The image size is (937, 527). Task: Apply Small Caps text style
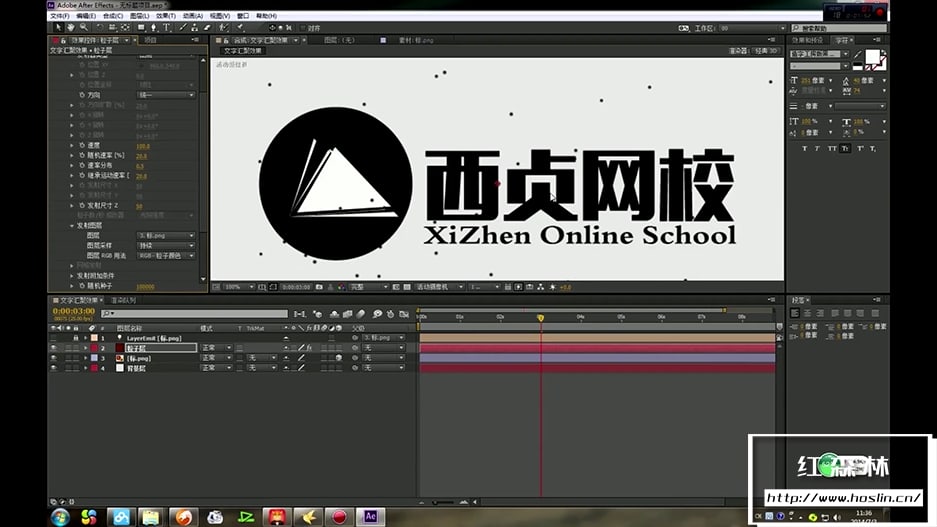click(845, 148)
